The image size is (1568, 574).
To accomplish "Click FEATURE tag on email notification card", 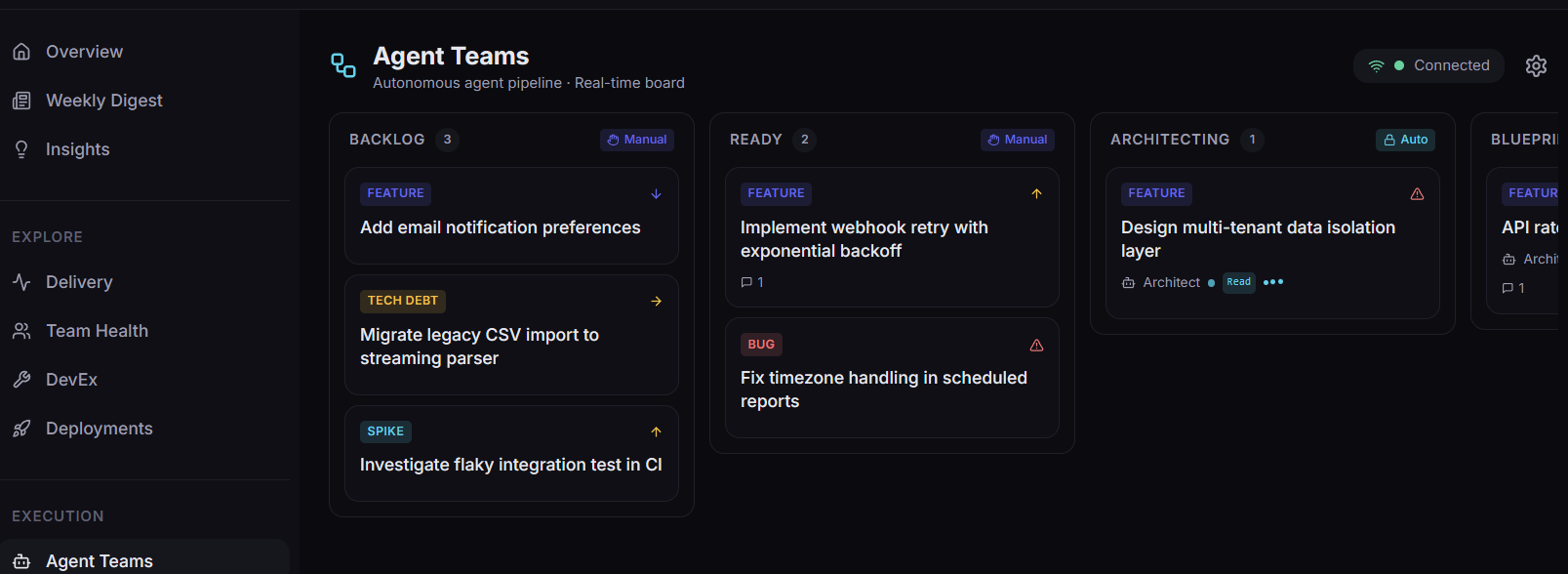I will click(x=395, y=193).
